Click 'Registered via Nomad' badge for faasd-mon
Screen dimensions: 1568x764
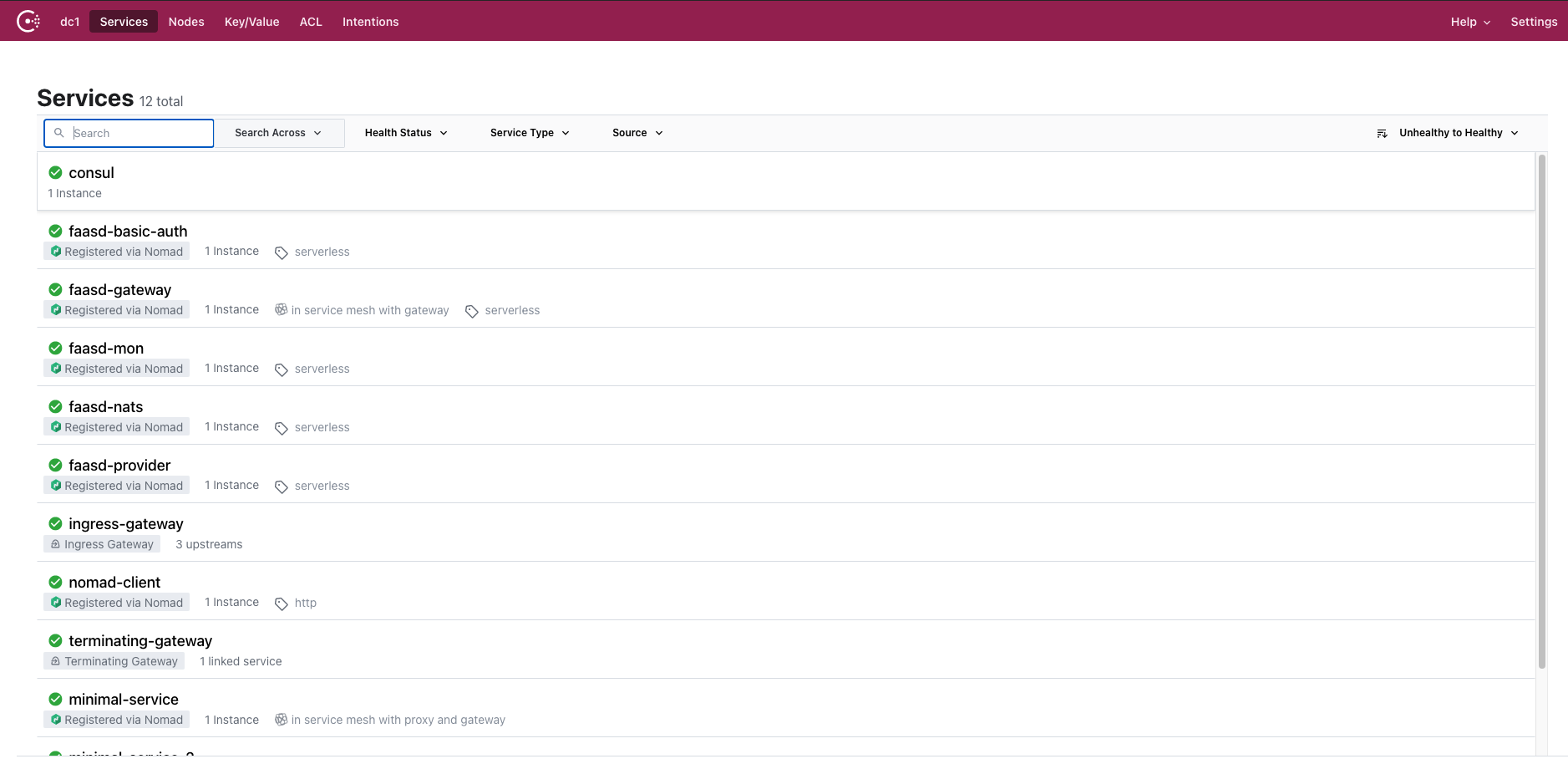click(x=117, y=369)
